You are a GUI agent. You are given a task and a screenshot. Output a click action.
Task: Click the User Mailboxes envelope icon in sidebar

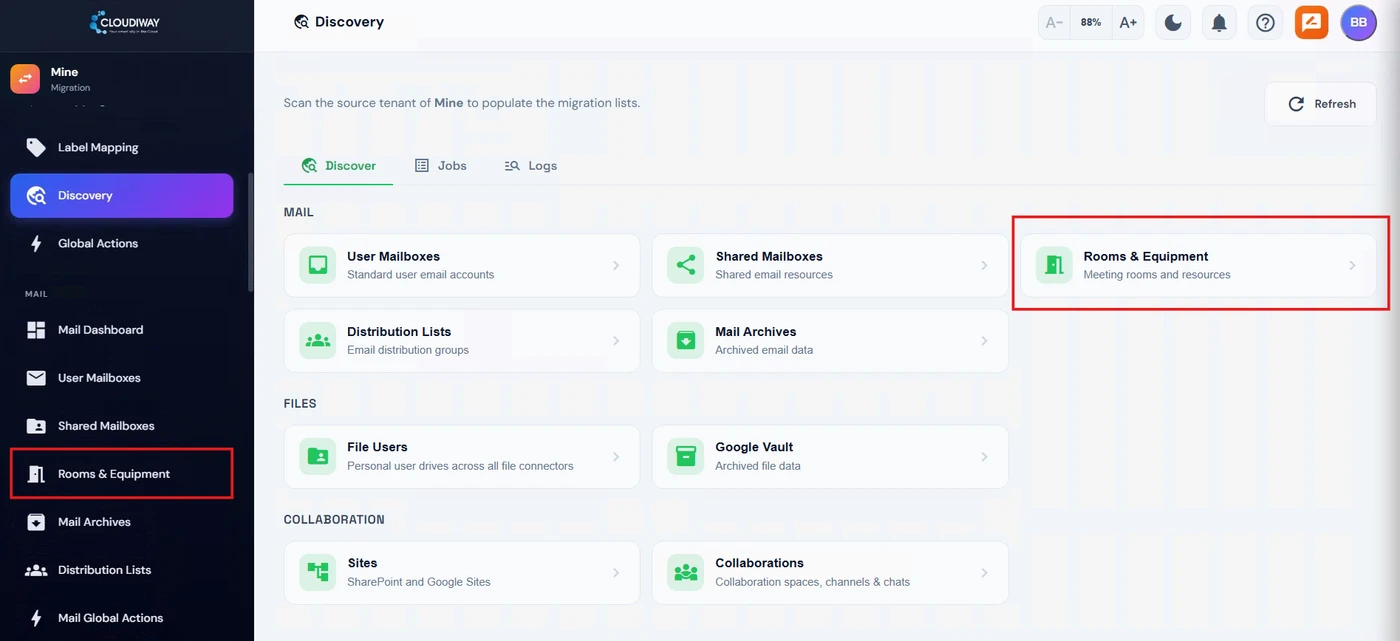pyautogui.click(x=36, y=378)
